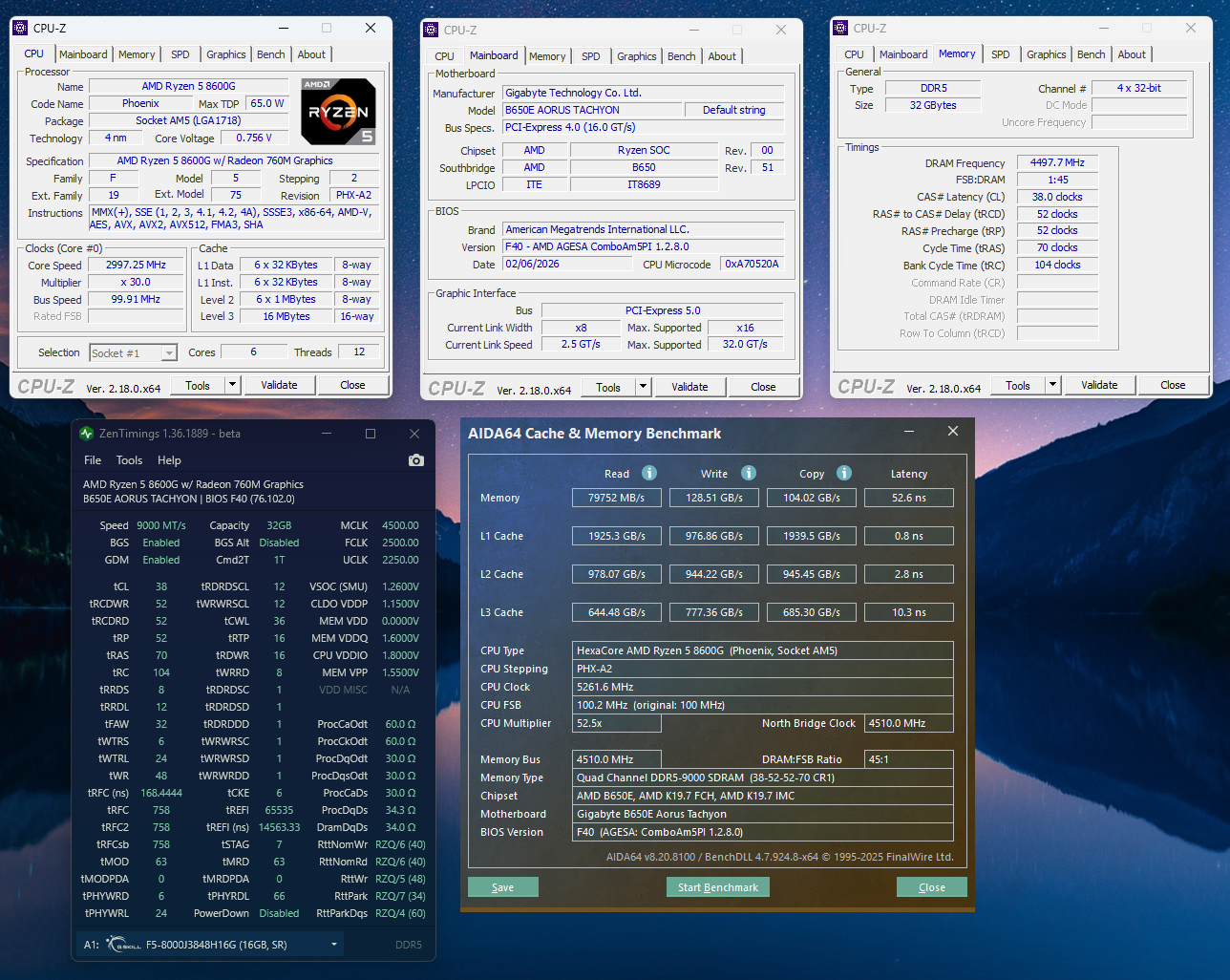This screenshot has height=980, width=1230.
Task: Click the Close button at bottom of AIDA64
Action: click(x=932, y=887)
